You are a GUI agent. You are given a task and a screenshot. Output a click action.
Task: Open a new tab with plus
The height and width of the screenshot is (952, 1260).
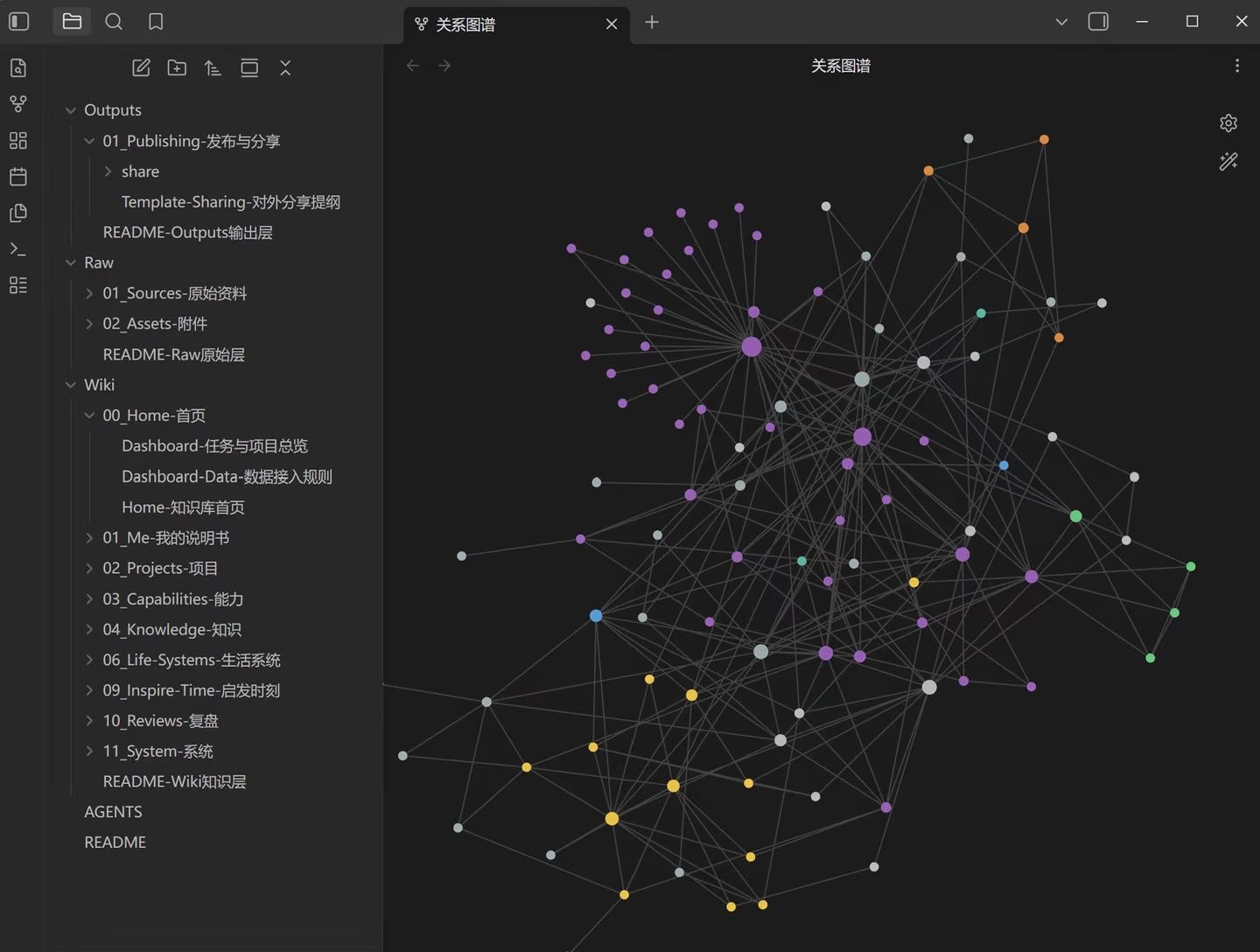point(652,23)
